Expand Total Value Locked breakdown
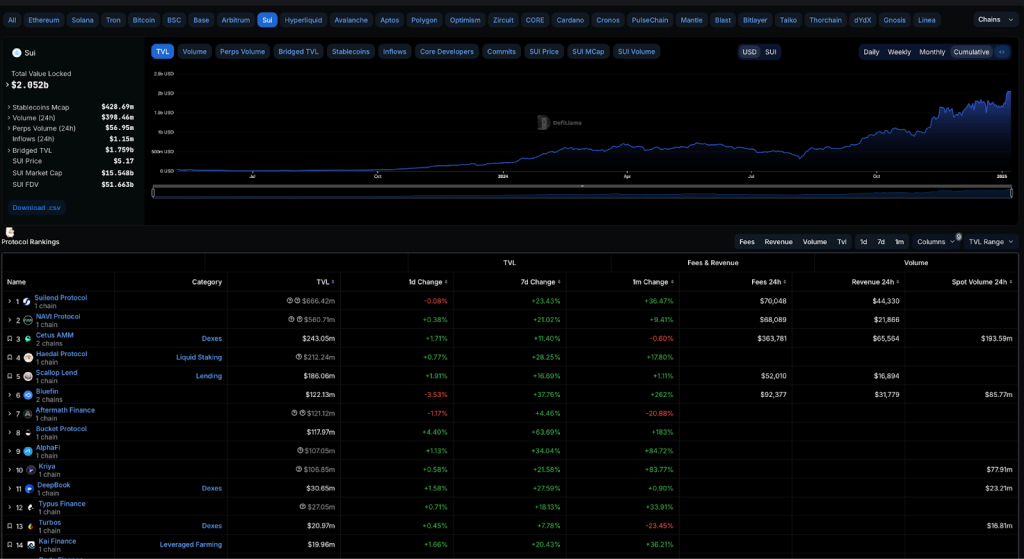1024x559 pixels. [x=8, y=85]
